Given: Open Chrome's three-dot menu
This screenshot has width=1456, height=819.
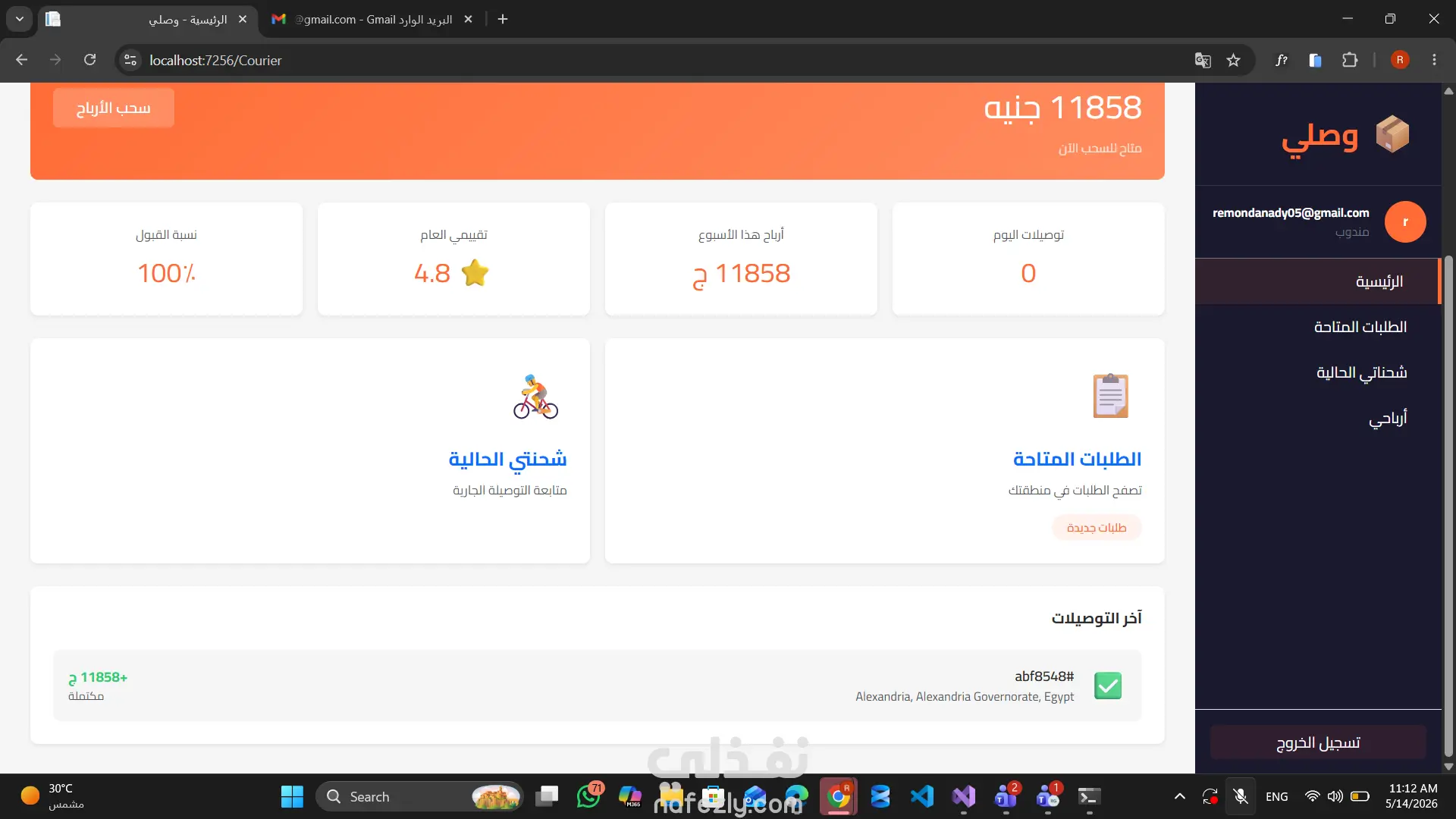Looking at the screenshot, I should pos(1434,60).
